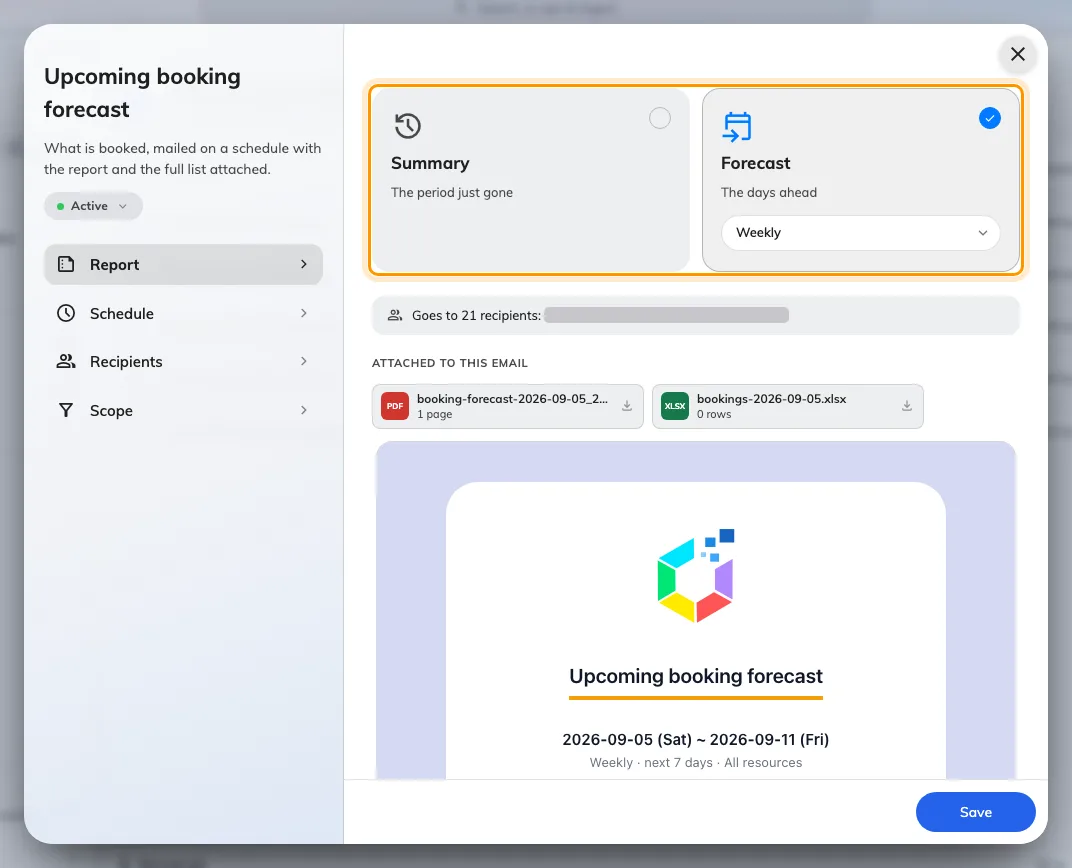Viewport: 1072px width, 868px height.
Task: Open the Scope menu item
Action: 183,410
